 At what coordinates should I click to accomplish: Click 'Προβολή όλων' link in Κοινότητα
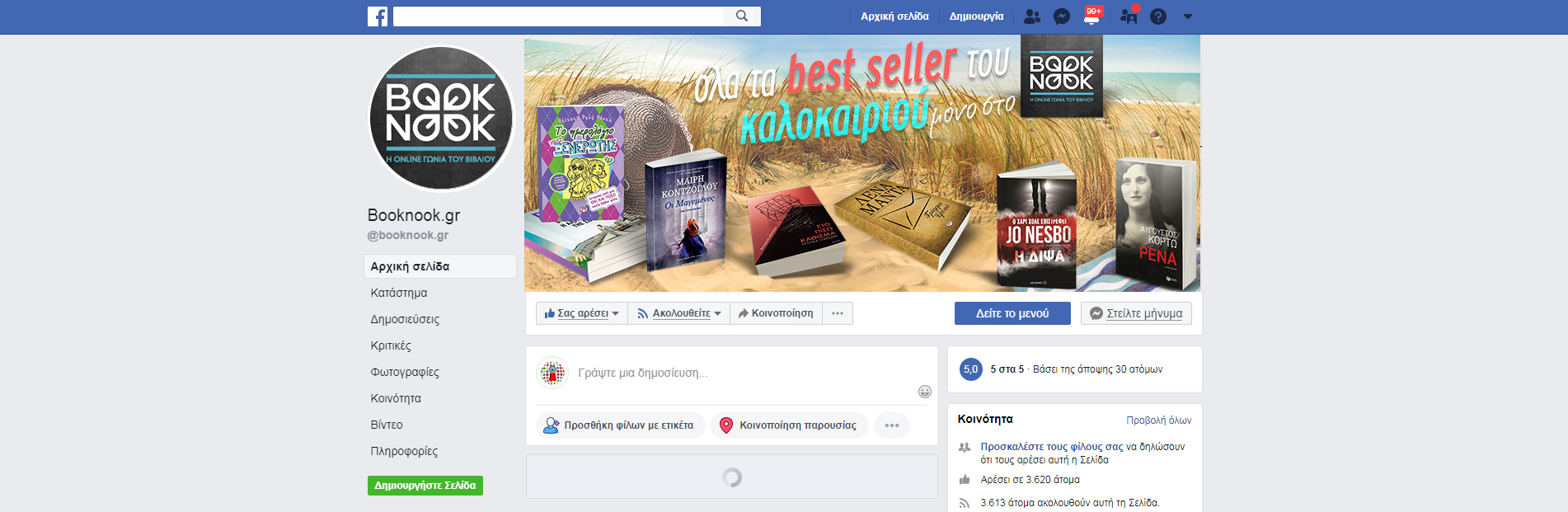coord(1158,420)
